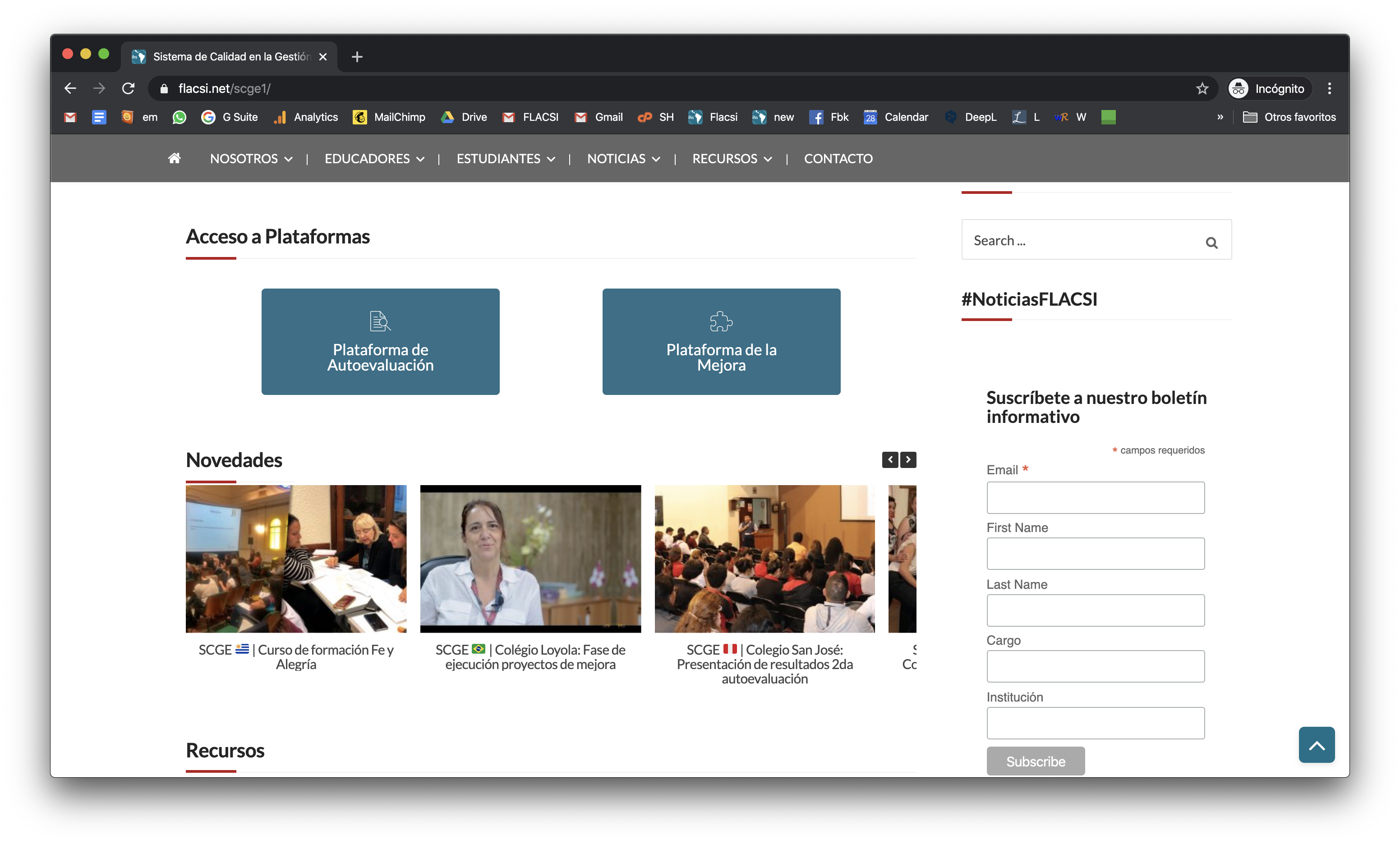The height and width of the screenshot is (844, 1400).
Task: Expand the NOTICIAS menu
Action: (623, 158)
